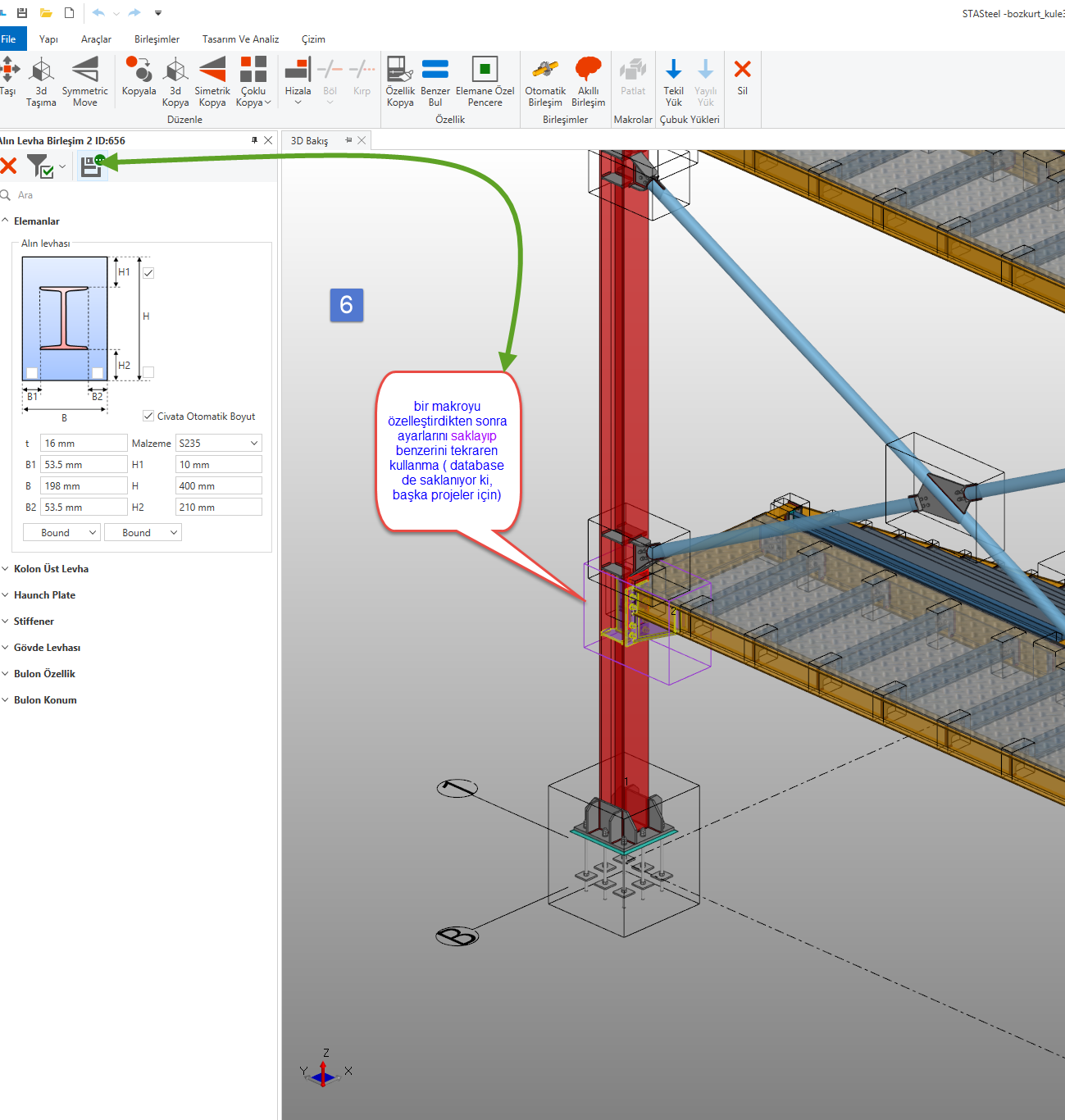Image resolution: width=1065 pixels, height=1120 pixels.
Task: Open the Malzeme S235 dropdown
Action: 219,444
